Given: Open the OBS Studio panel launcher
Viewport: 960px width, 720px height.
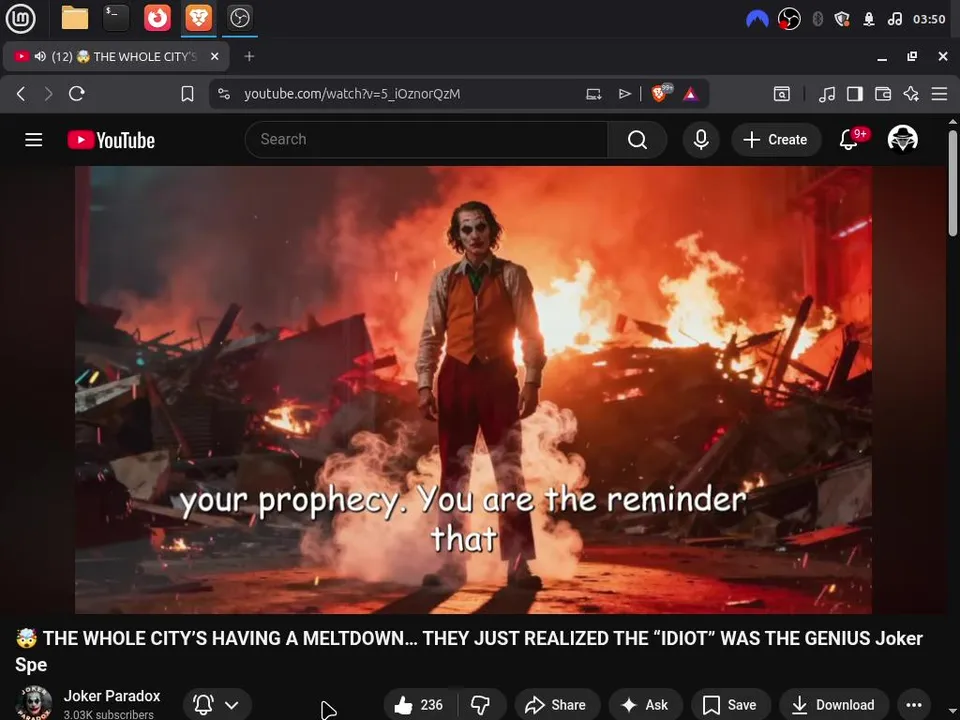Looking at the screenshot, I should [239, 18].
